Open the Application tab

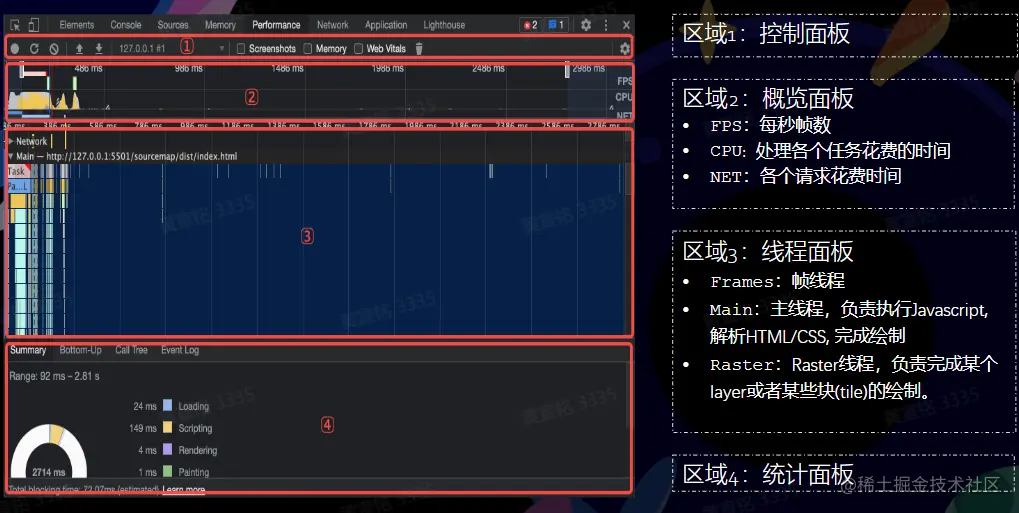coord(386,25)
